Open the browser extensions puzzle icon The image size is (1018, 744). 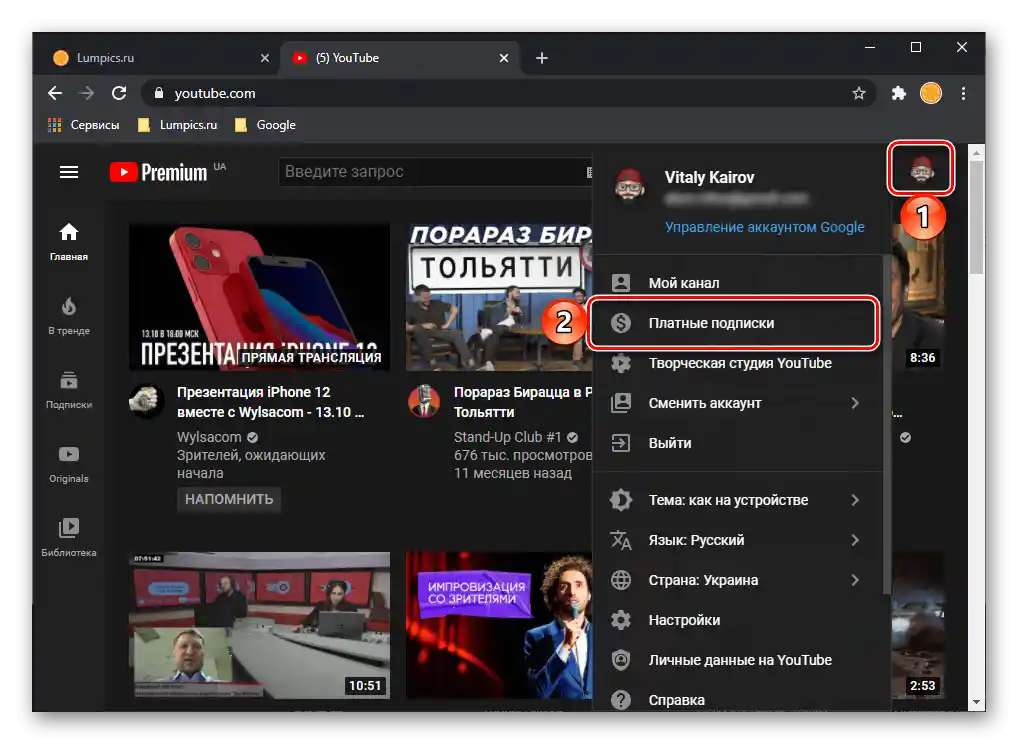pyautogui.click(x=898, y=93)
